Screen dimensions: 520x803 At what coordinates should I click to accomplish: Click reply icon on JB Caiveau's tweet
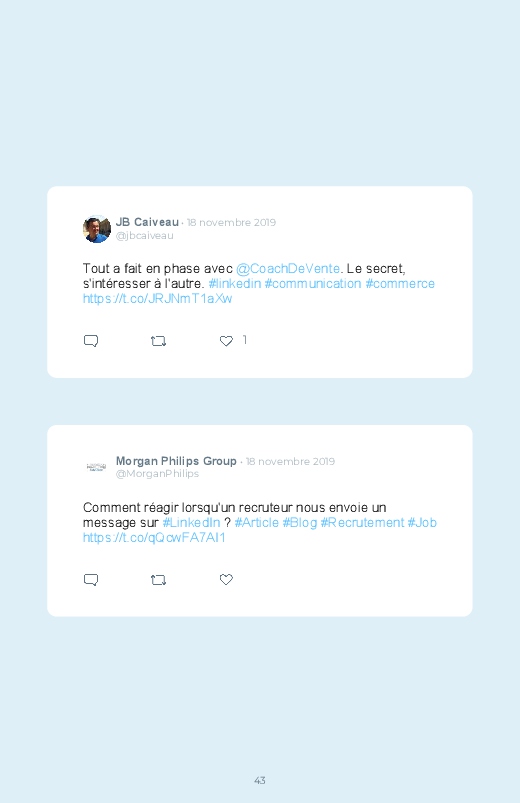click(x=91, y=341)
